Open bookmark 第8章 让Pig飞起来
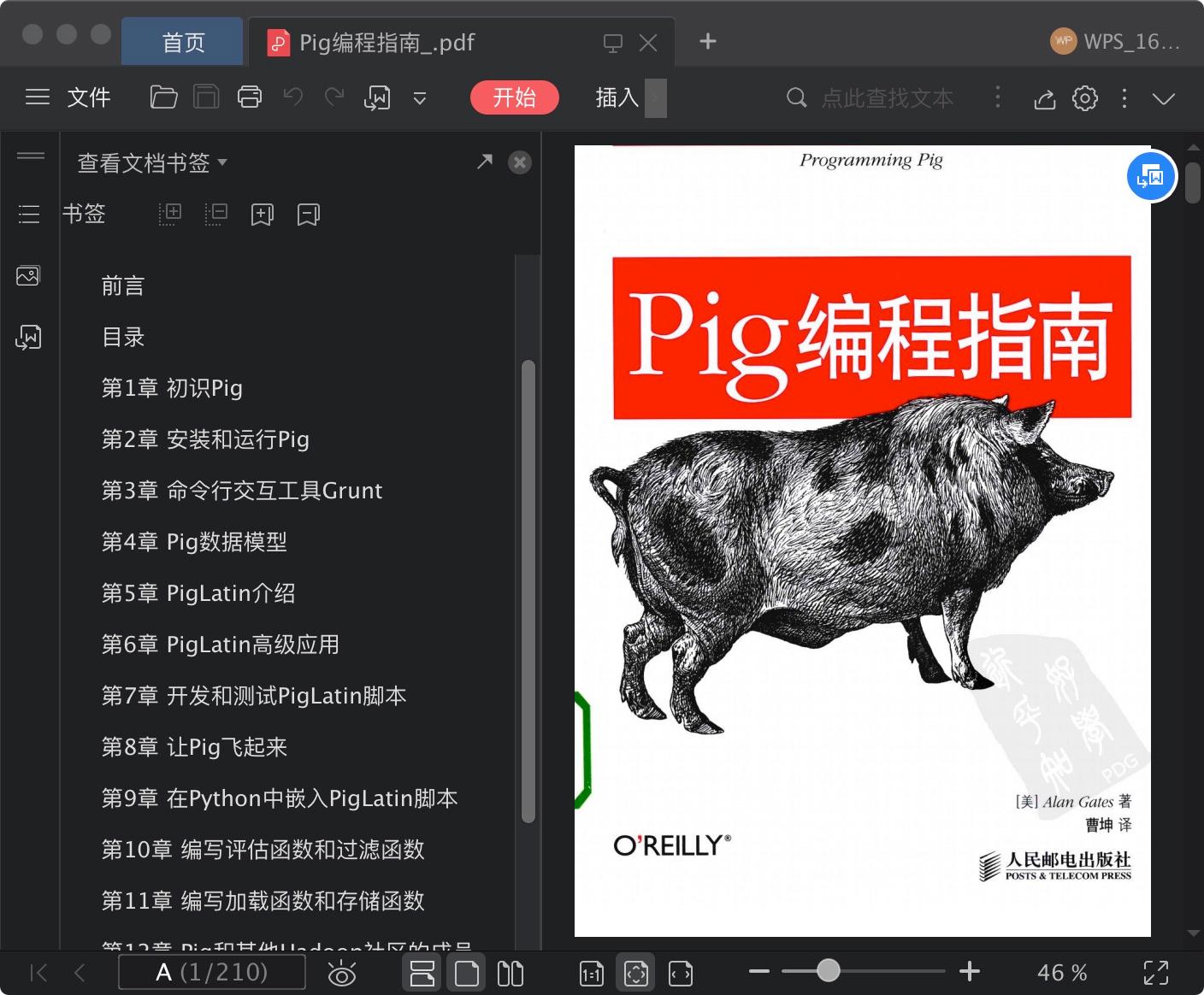The width and height of the screenshot is (1204, 995). [194, 747]
